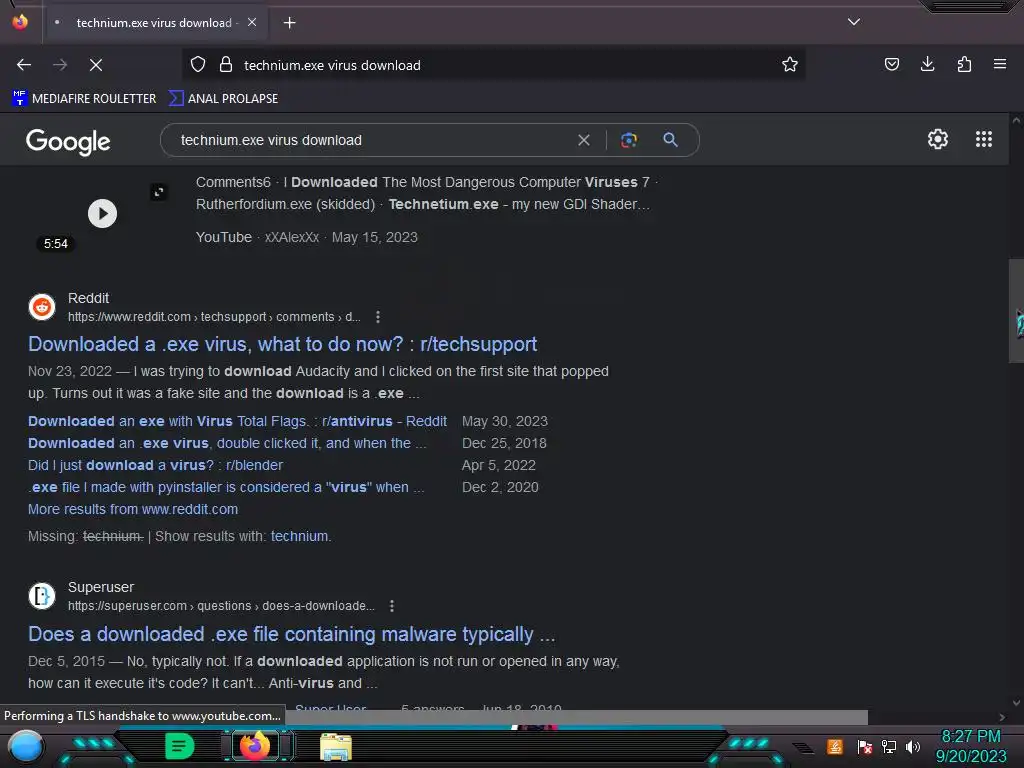Open the network tray icon
The image size is (1024, 768).
[888, 746]
